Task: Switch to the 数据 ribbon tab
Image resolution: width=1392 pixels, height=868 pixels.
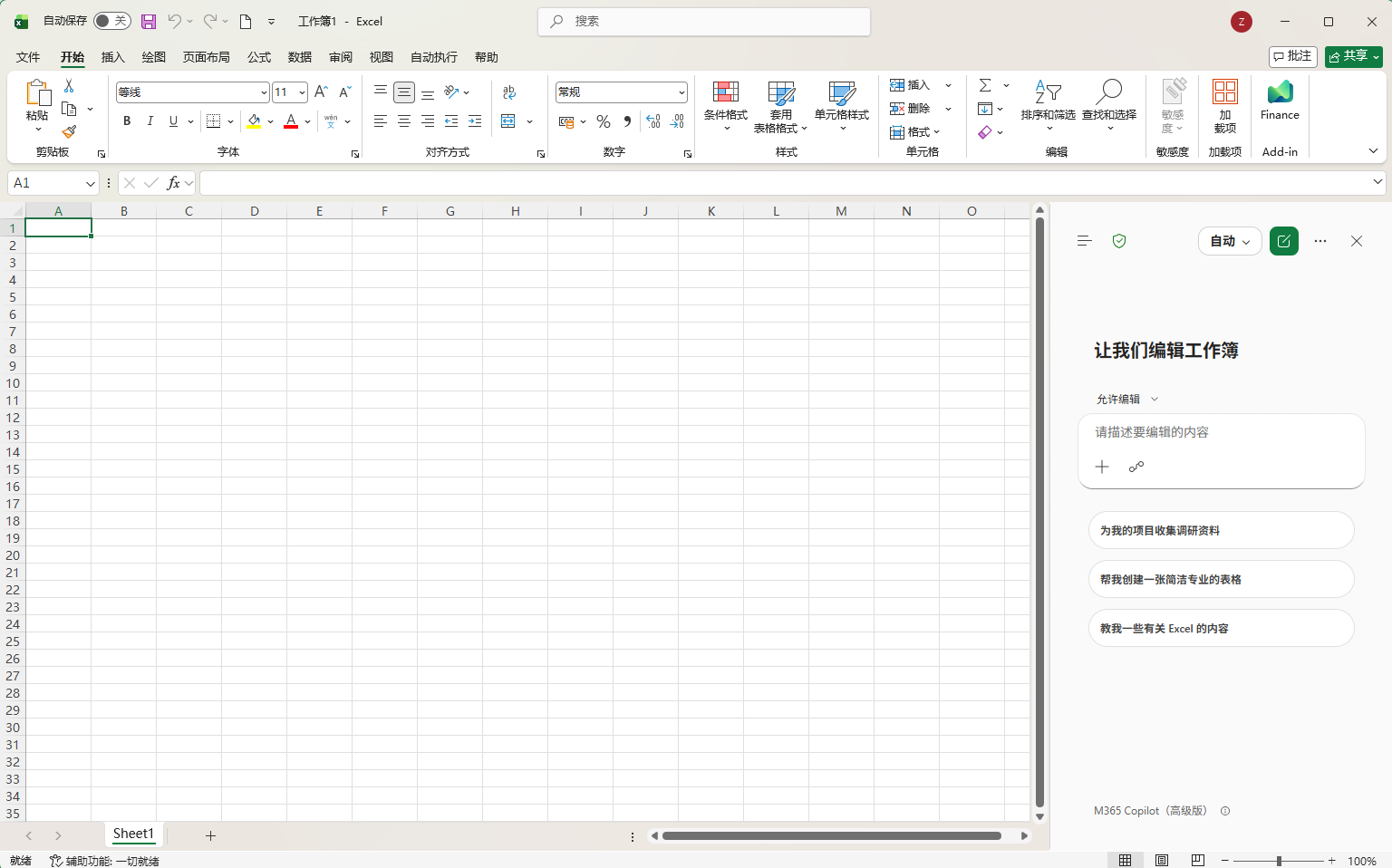Action: tap(300, 57)
